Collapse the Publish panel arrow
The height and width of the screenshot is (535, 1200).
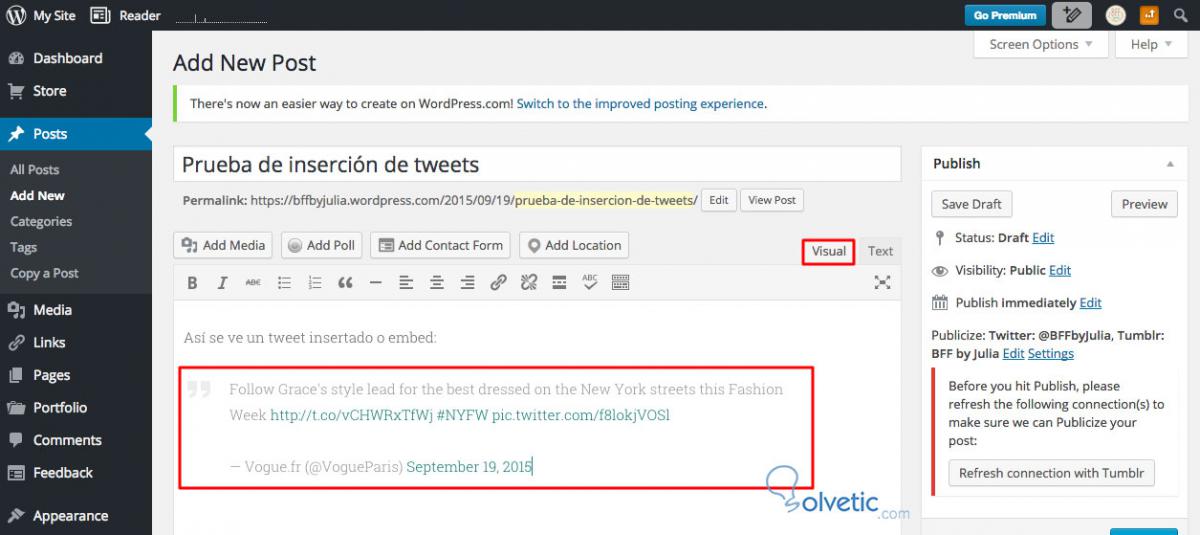1170,163
